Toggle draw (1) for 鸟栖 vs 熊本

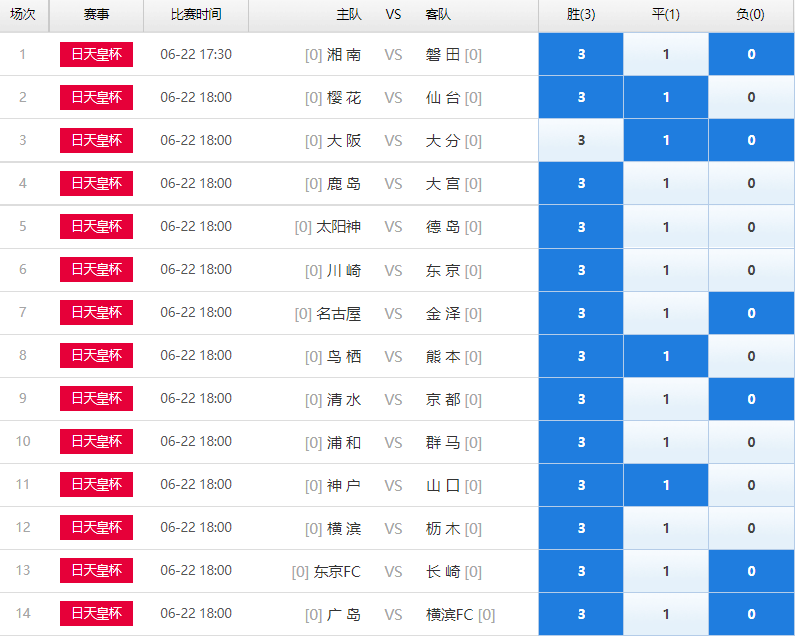[666, 356]
